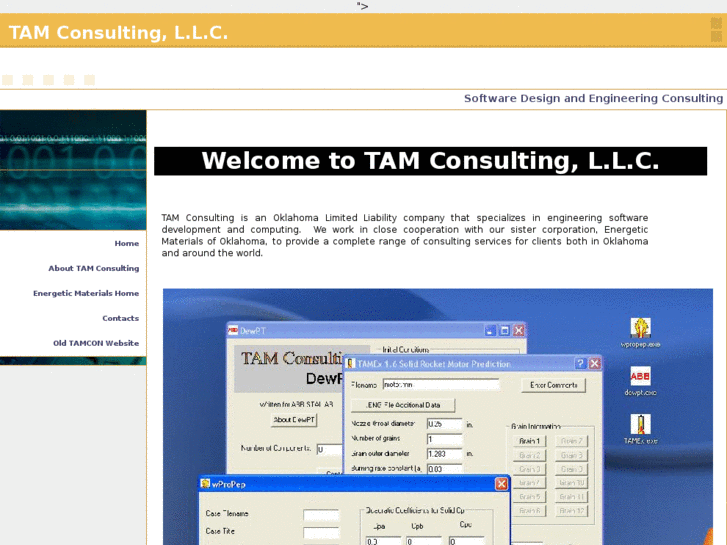Click the Cpc coefficient input field
The width and height of the screenshot is (727, 545).
tap(466, 541)
